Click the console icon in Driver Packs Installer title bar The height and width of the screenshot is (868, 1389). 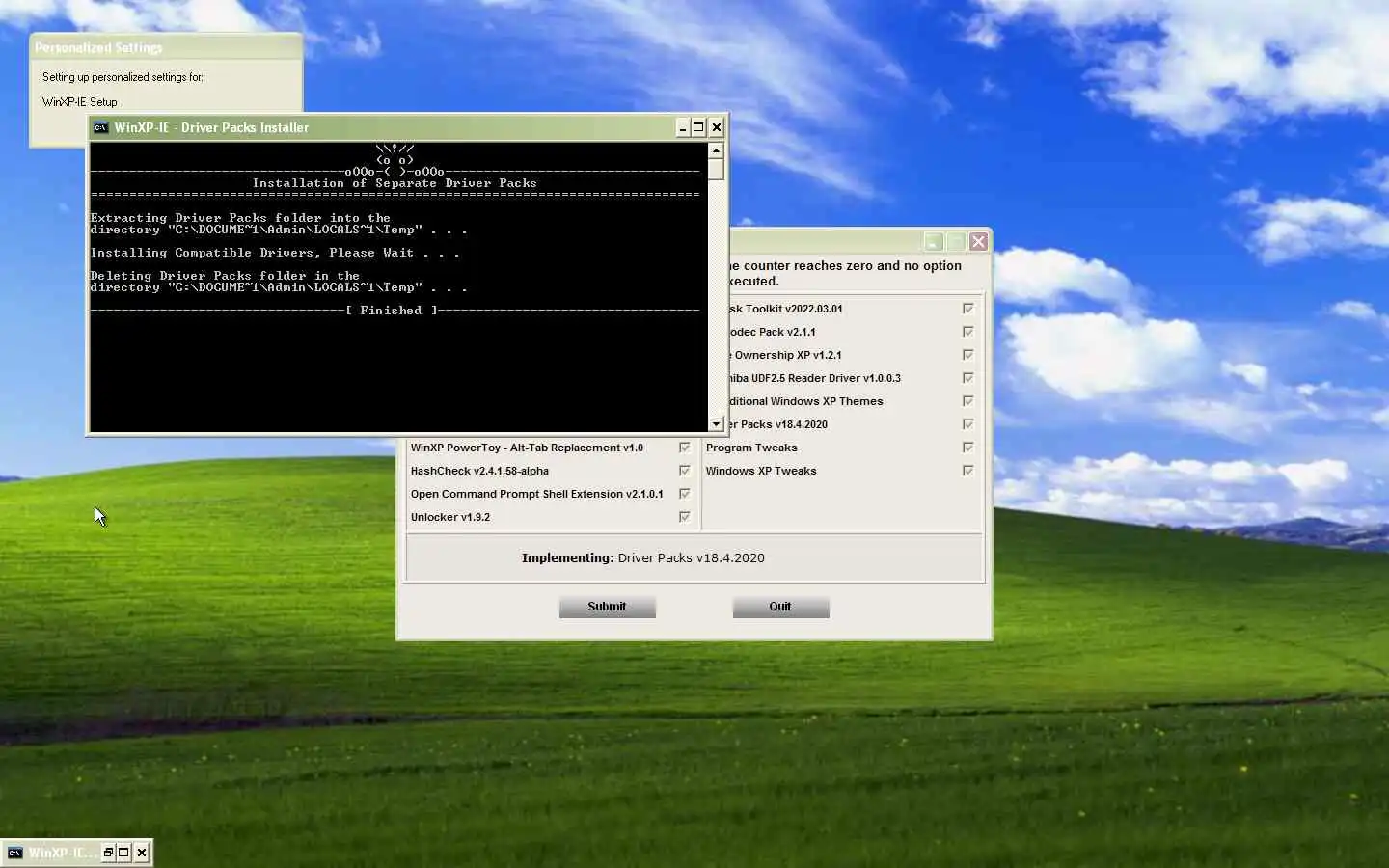pos(100,127)
